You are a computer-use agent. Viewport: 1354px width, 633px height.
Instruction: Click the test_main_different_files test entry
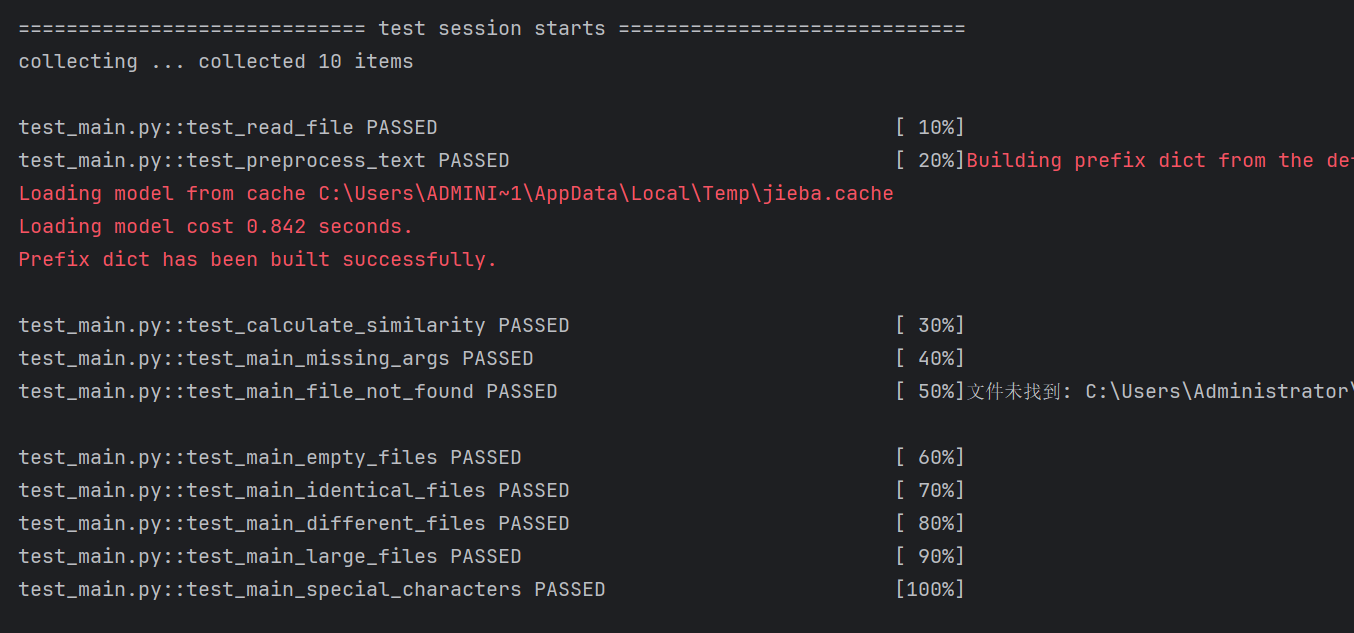point(293,523)
